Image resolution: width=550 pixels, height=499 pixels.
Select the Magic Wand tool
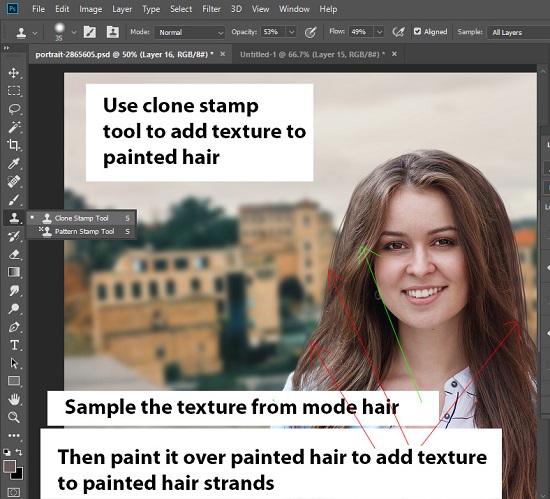[x=14, y=127]
